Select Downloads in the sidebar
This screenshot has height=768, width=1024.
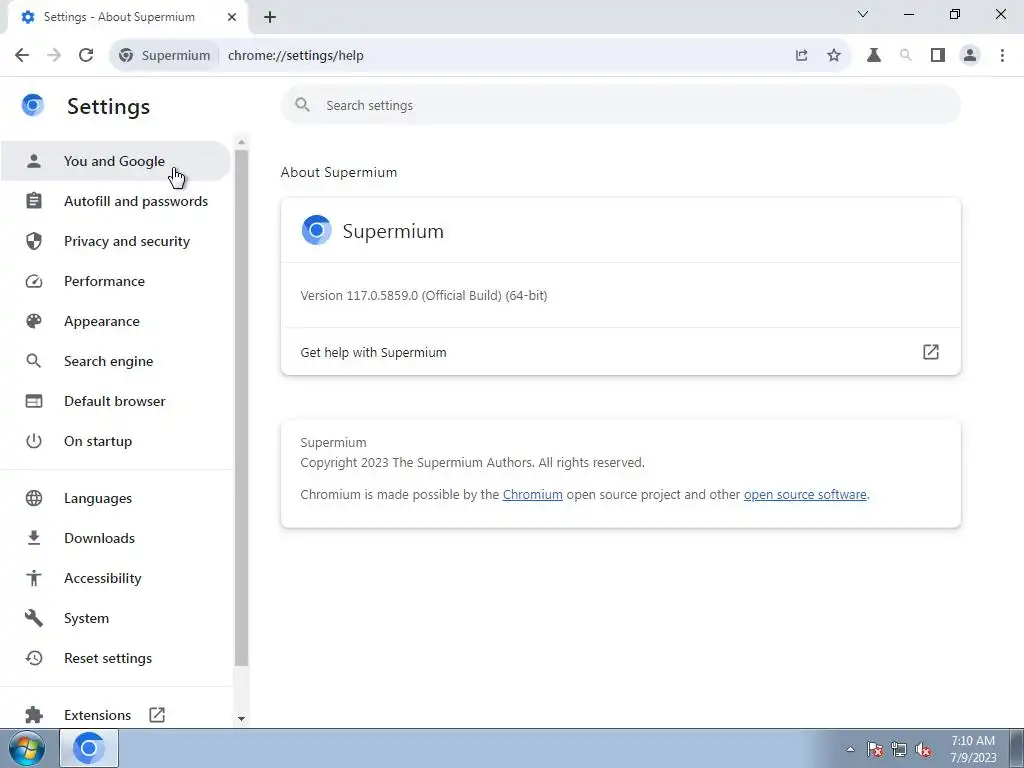pos(116,538)
